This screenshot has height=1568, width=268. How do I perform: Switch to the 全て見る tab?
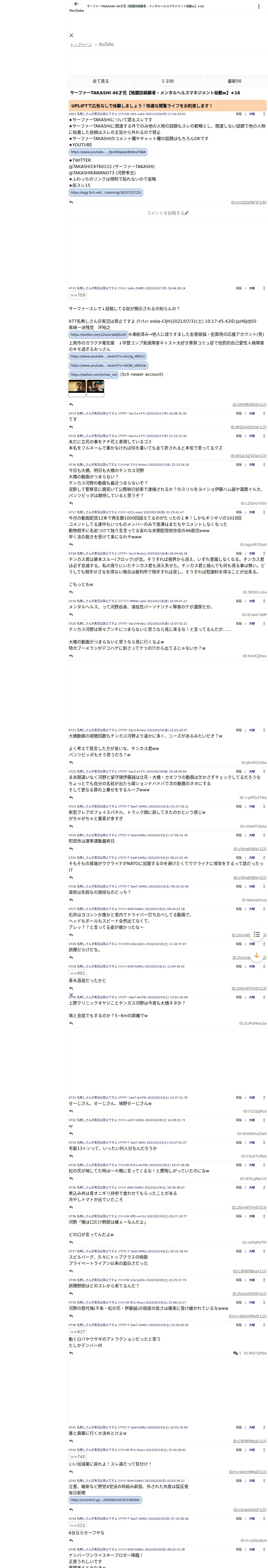tap(101, 81)
